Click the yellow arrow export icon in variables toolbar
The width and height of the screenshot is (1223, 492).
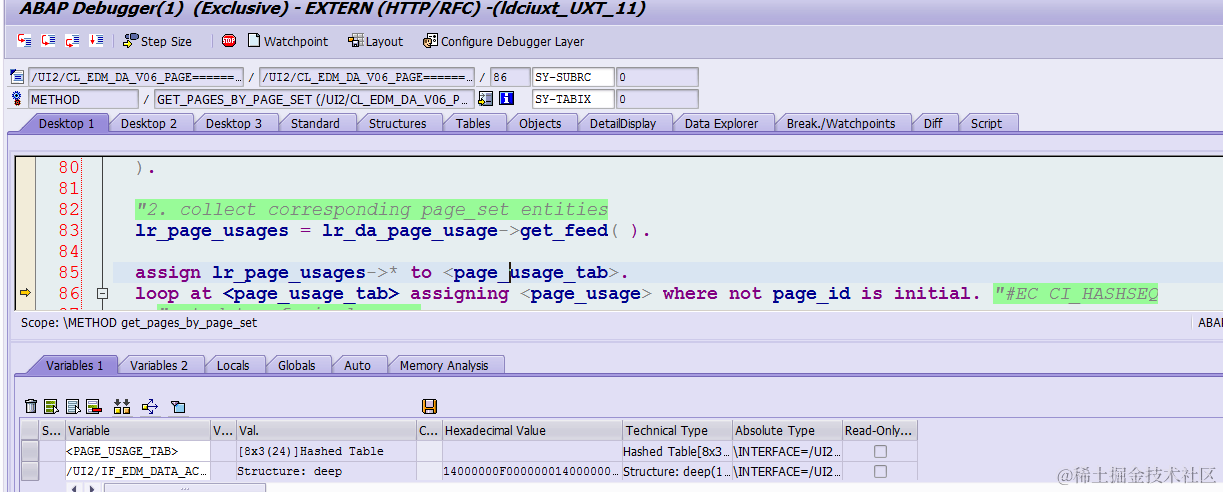pyautogui.click(x=150, y=406)
